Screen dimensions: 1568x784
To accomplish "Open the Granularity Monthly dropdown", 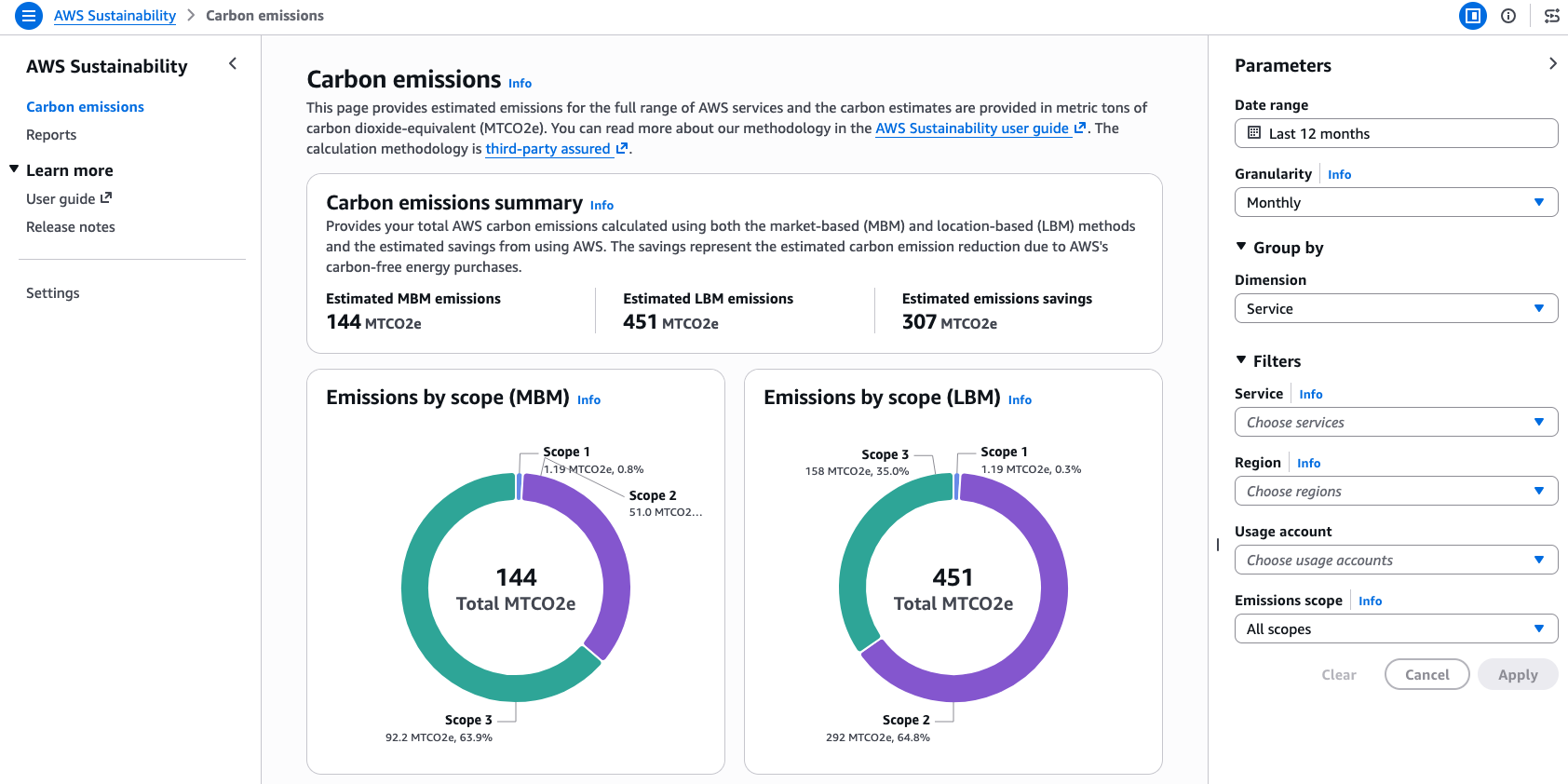I will click(1396, 202).
